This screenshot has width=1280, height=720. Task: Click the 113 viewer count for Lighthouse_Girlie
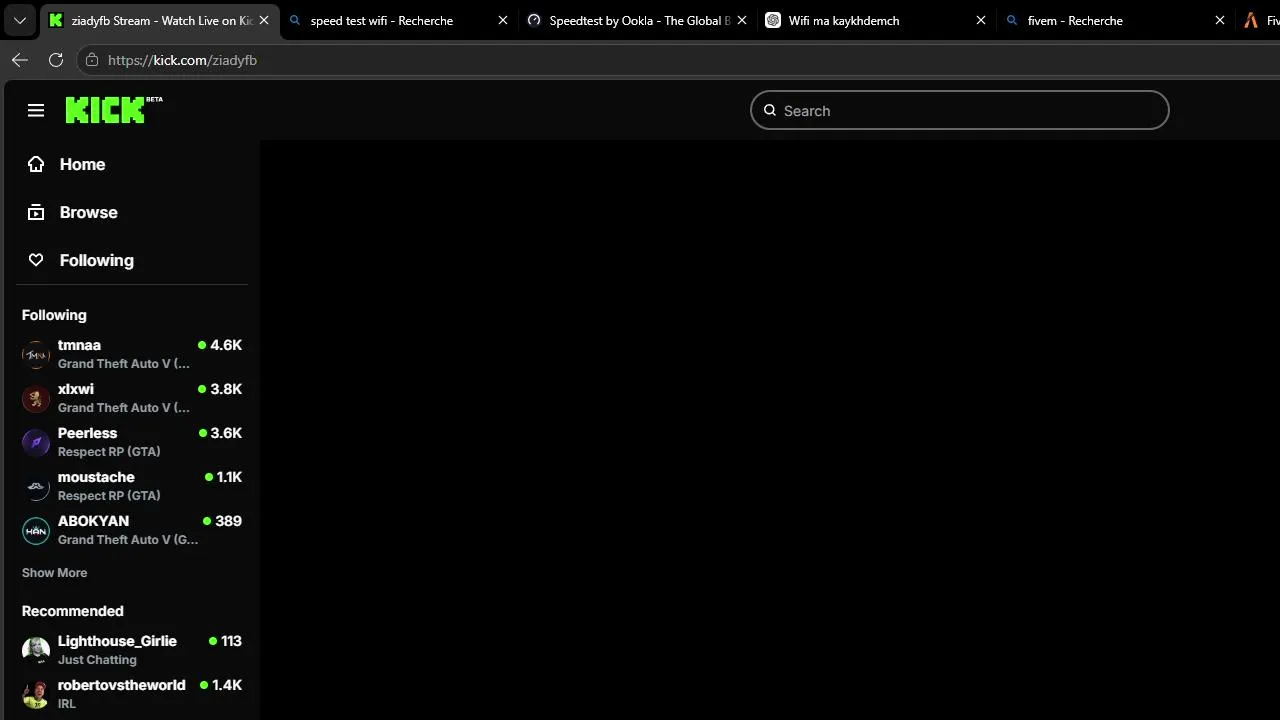coord(231,641)
